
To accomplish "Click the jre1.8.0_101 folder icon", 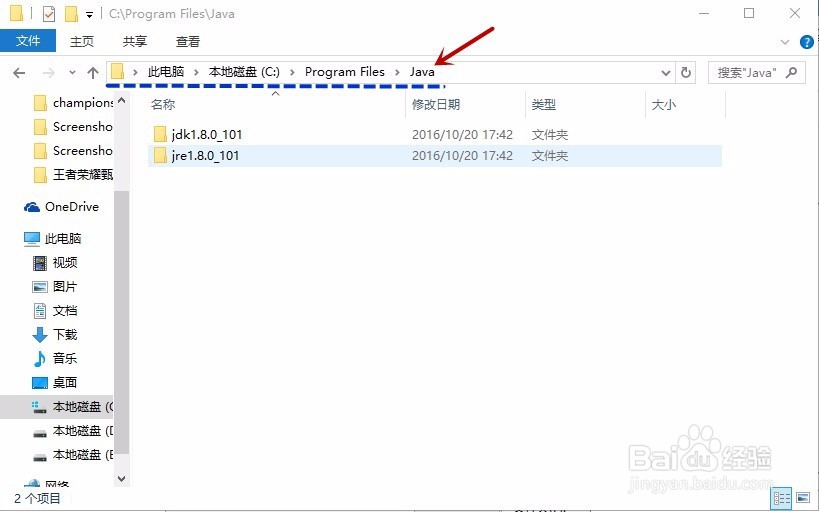I will click(x=160, y=156).
